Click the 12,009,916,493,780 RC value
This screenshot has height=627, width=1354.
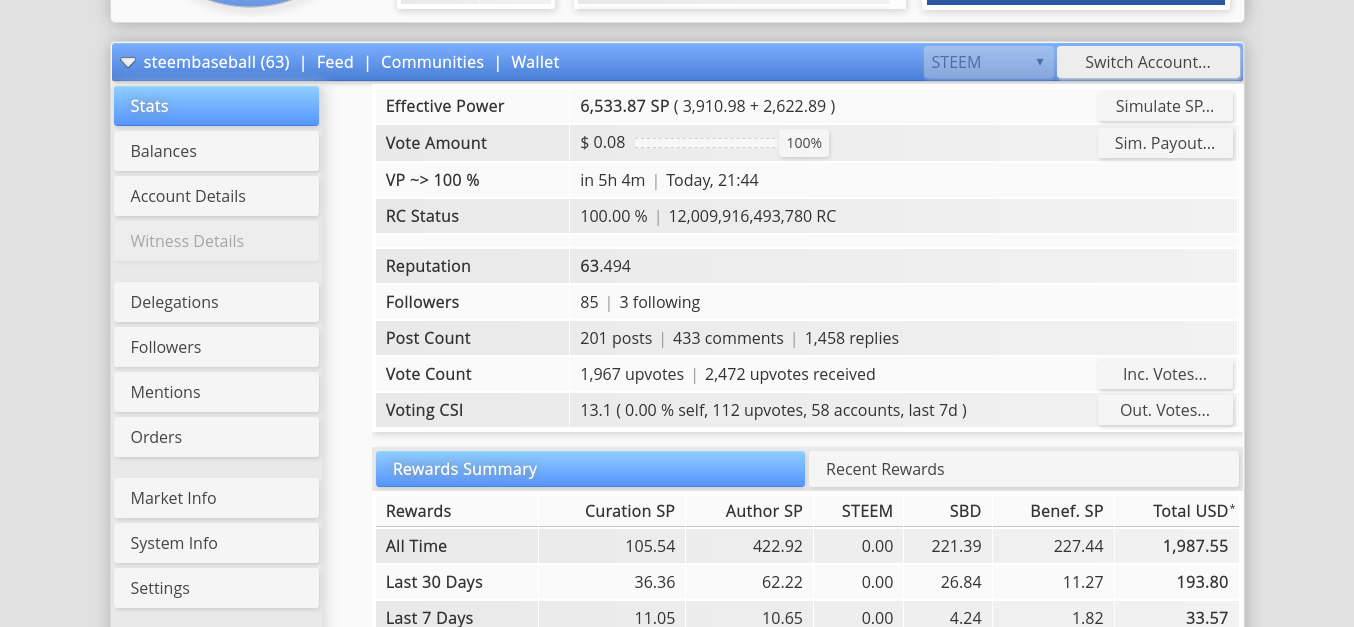coord(752,216)
